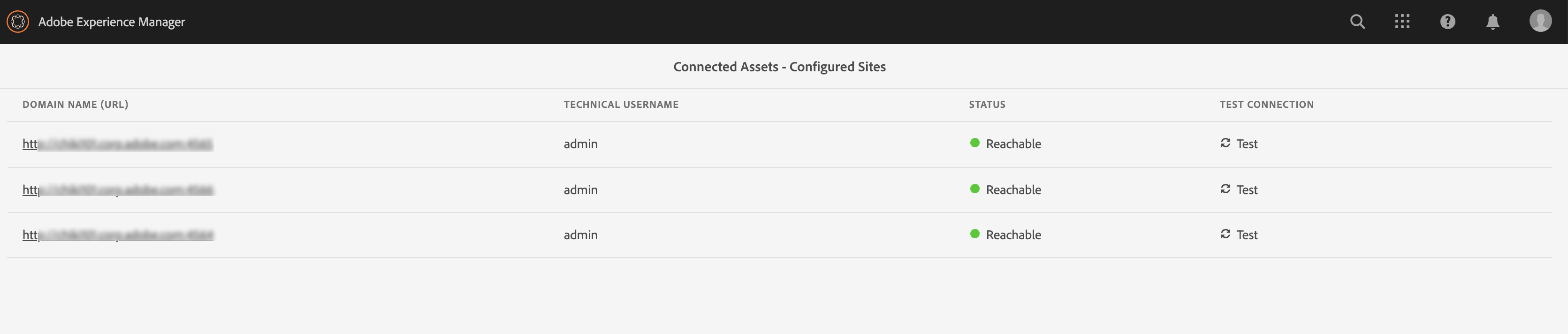Show notifications via the bell icon
This screenshot has height=334, width=1568.
coord(1492,22)
